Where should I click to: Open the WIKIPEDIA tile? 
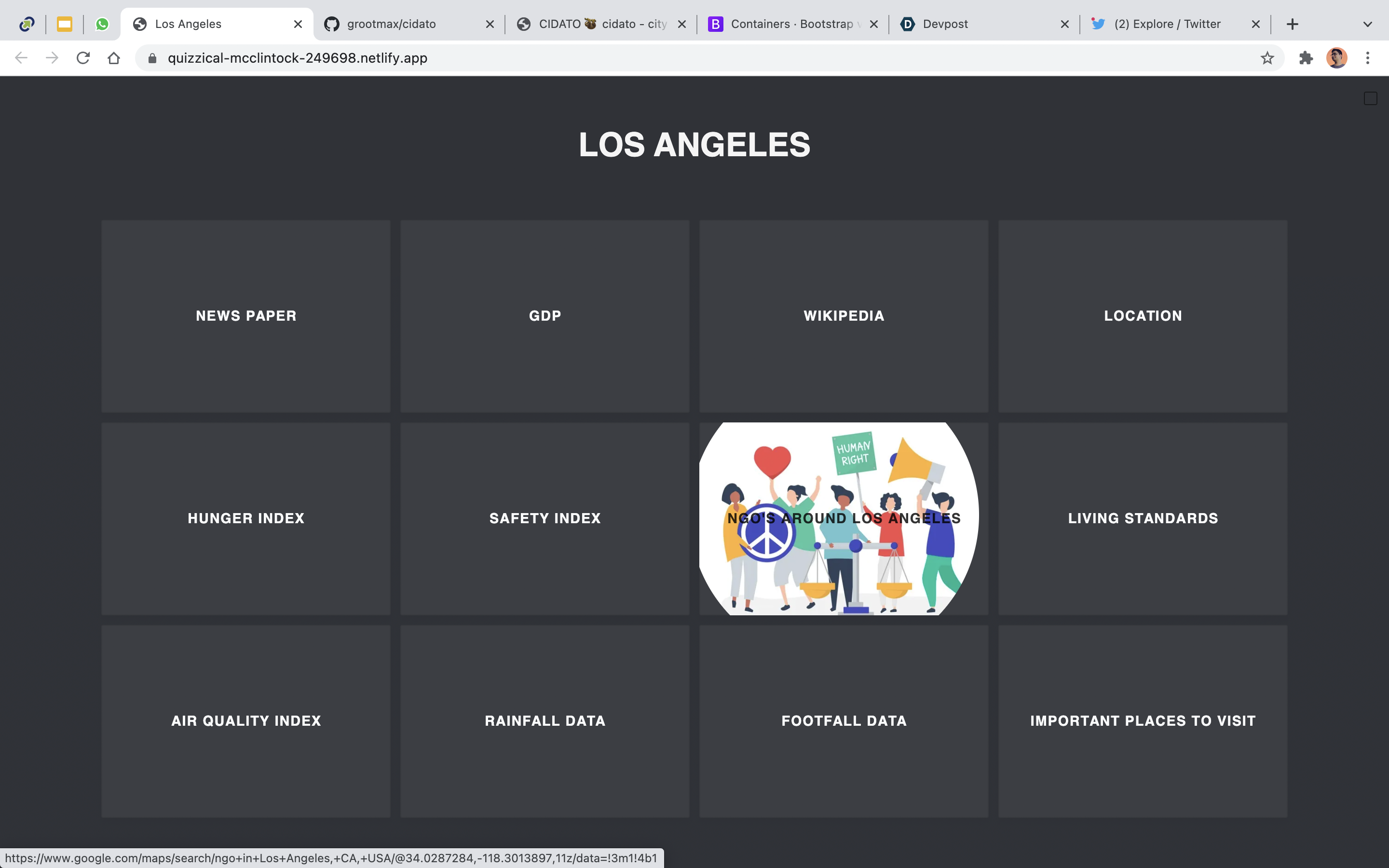(x=844, y=316)
